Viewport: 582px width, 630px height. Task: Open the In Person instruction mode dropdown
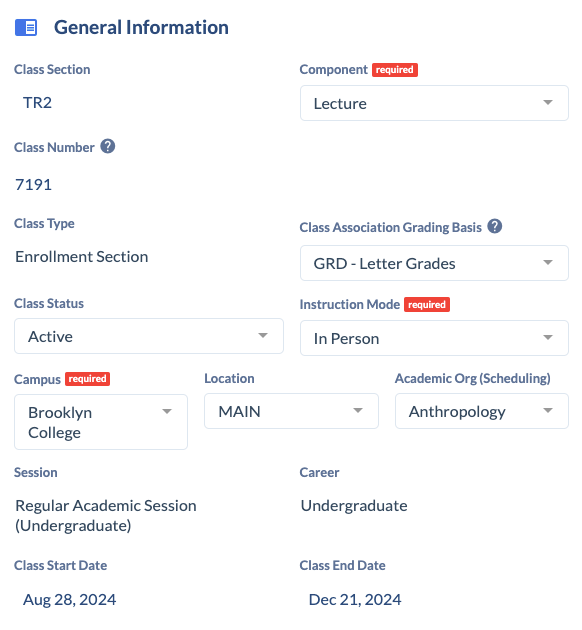point(434,338)
